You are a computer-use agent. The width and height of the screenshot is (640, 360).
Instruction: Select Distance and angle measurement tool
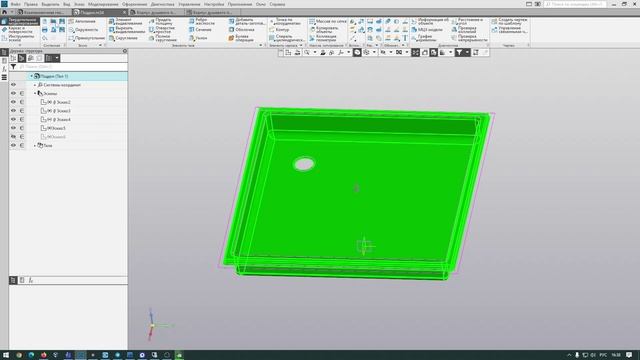click(x=467, y=21)
